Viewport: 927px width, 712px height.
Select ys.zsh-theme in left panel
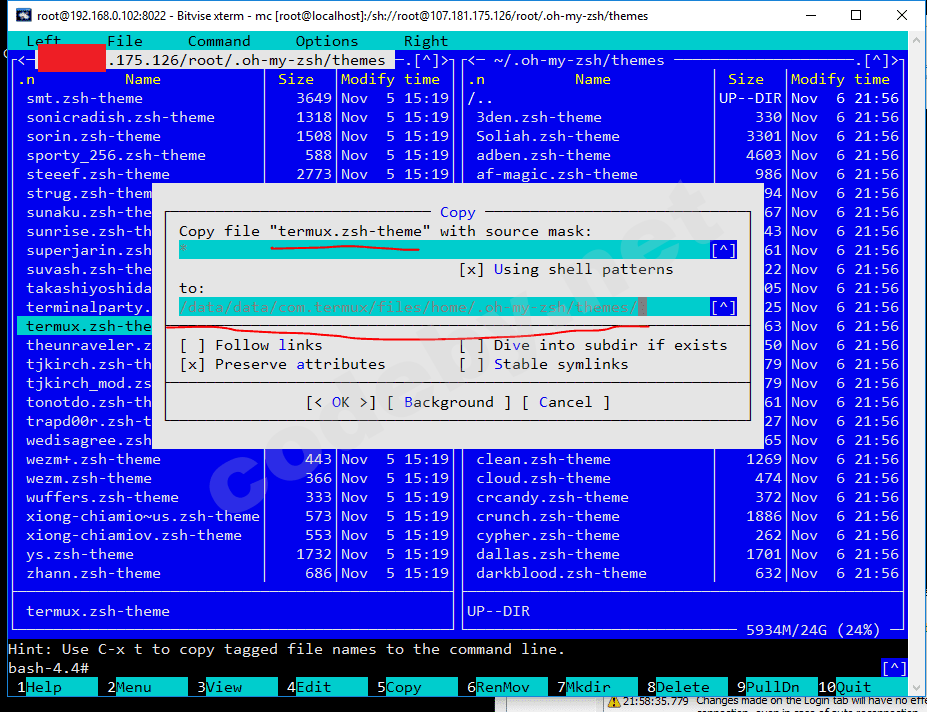[x=80, y=554]
